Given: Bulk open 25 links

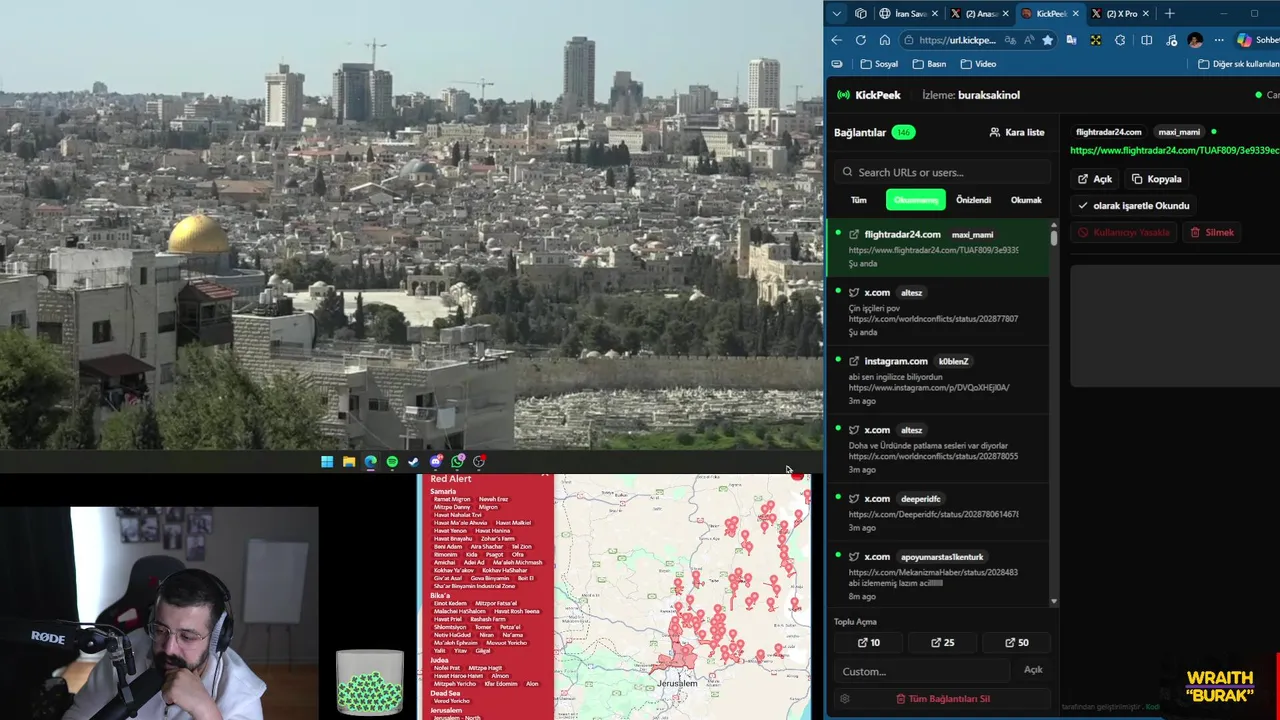Looking at the screenshot, I should (x=943, y=643).
